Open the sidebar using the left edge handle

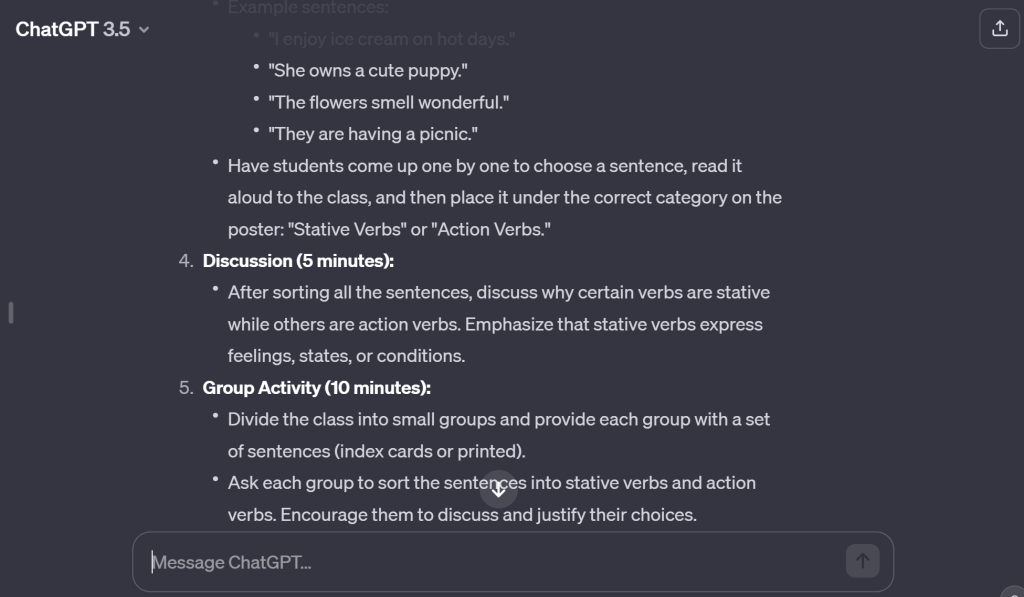[11, 313]
